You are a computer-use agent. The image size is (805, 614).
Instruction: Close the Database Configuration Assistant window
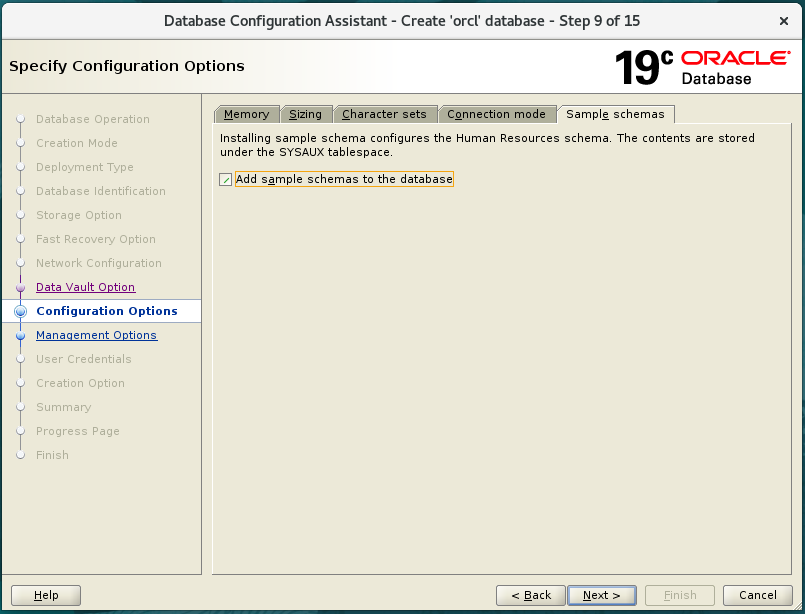(783, 21)
